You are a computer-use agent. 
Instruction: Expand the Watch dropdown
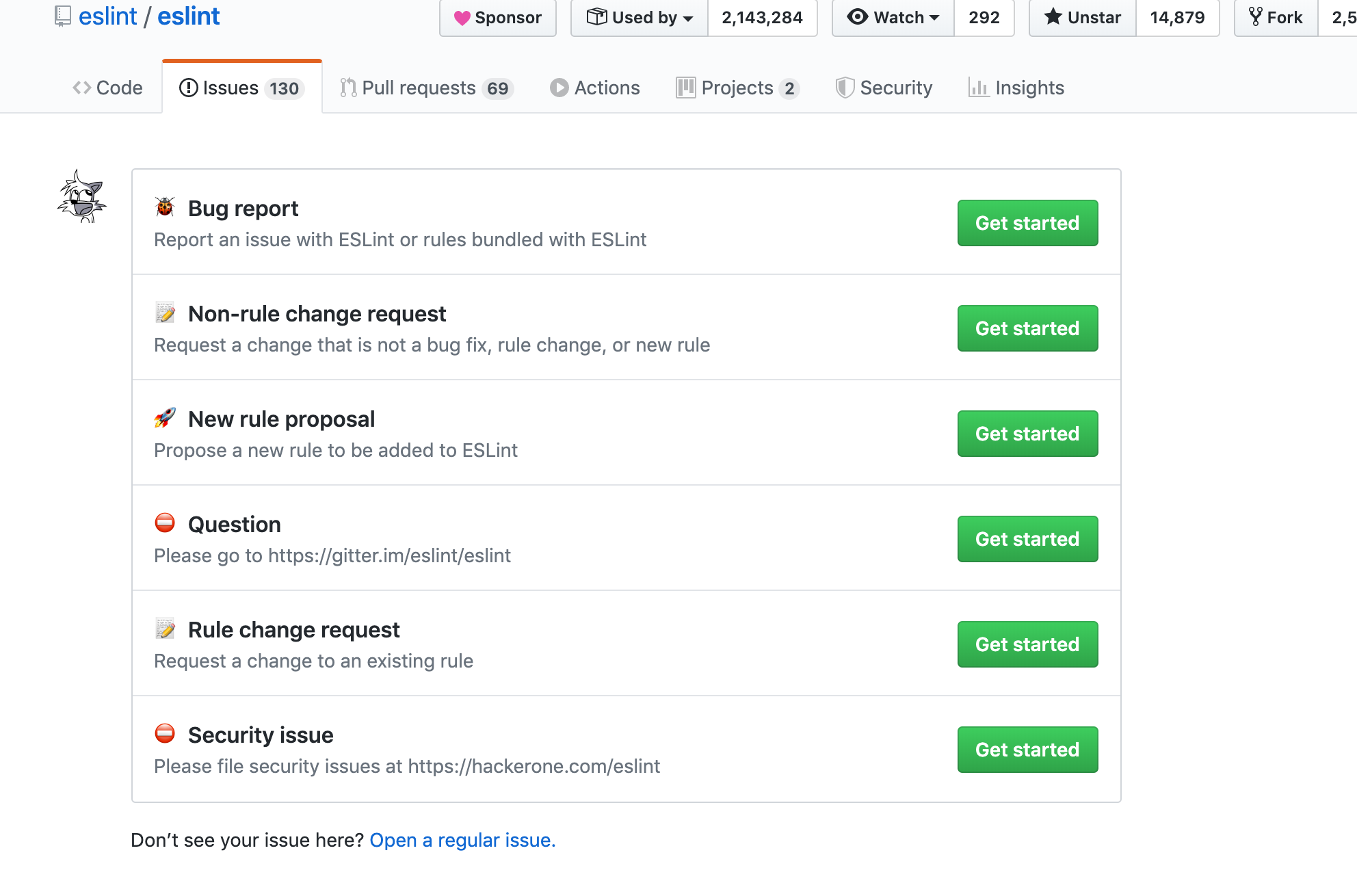click(x=893, y=17)
